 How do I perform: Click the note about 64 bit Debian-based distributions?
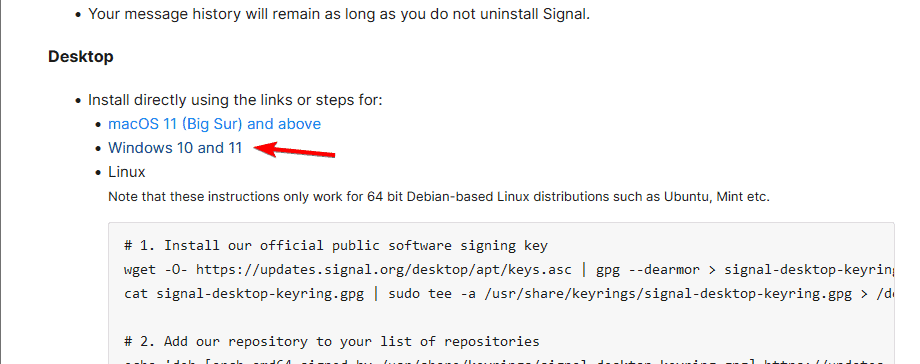coord(439,197)
